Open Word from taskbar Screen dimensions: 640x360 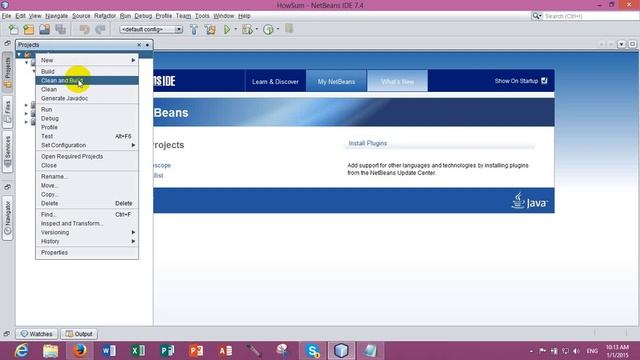109,351
